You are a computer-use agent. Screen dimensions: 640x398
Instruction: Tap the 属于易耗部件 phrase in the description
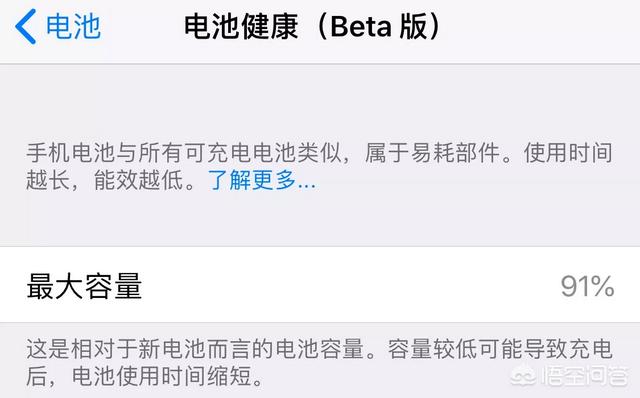click(432, 153)
